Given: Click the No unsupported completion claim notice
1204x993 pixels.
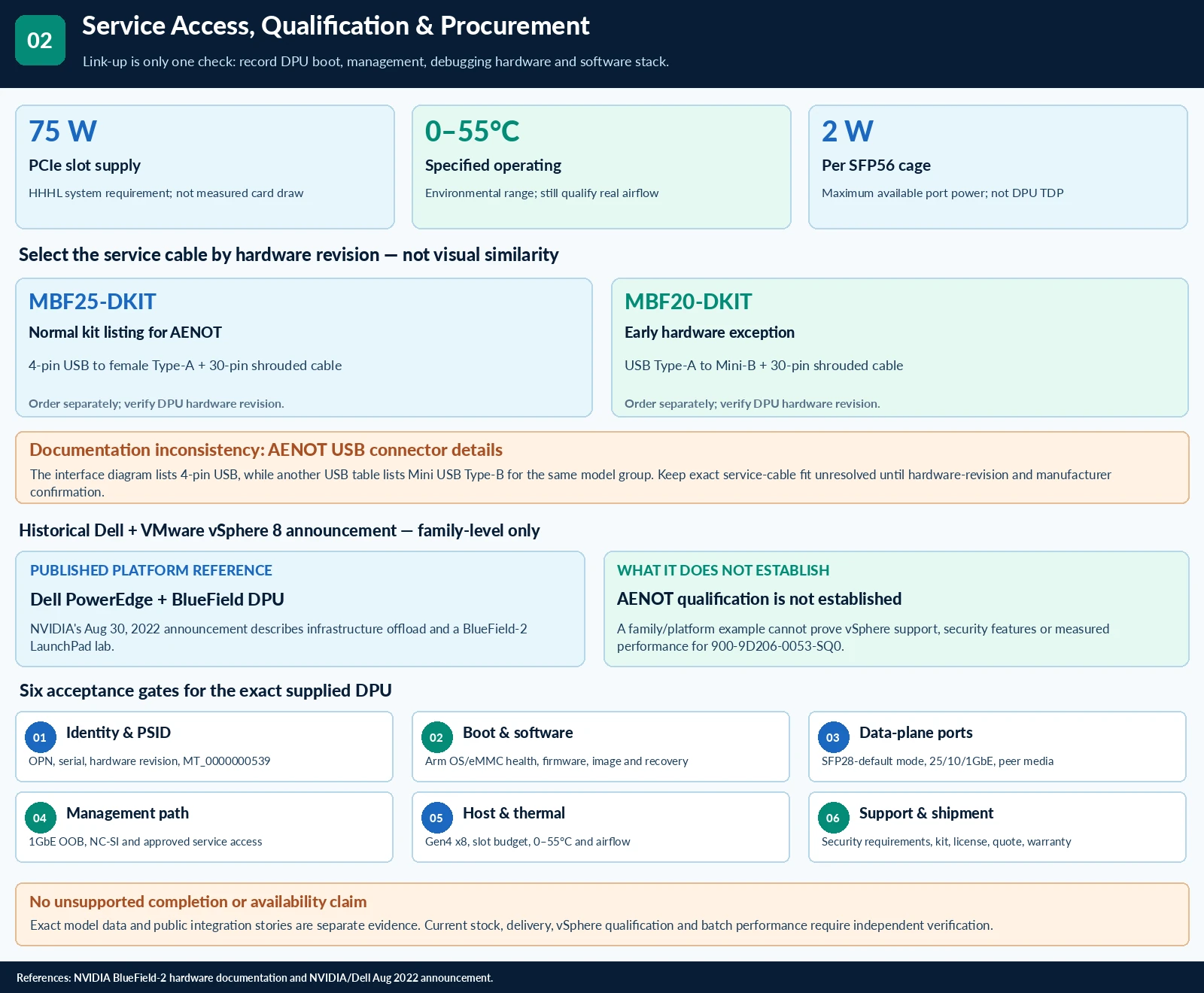Looking at the screenshot, I should [x=602, y=914].
